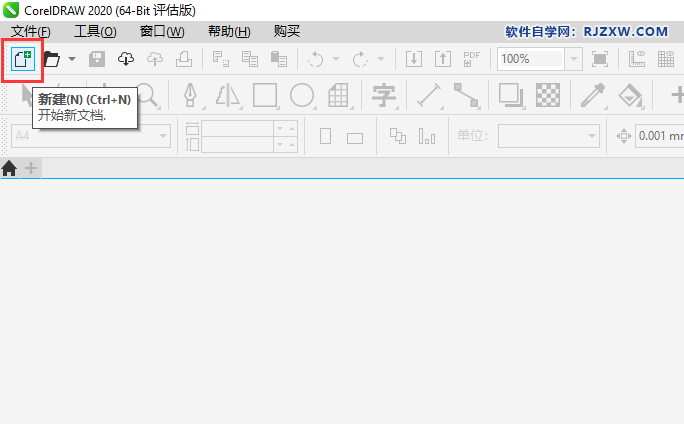The height and width of the screenshot is (424, 684).
Task: Toggle the rulers display icon
Action: point(637,59)
